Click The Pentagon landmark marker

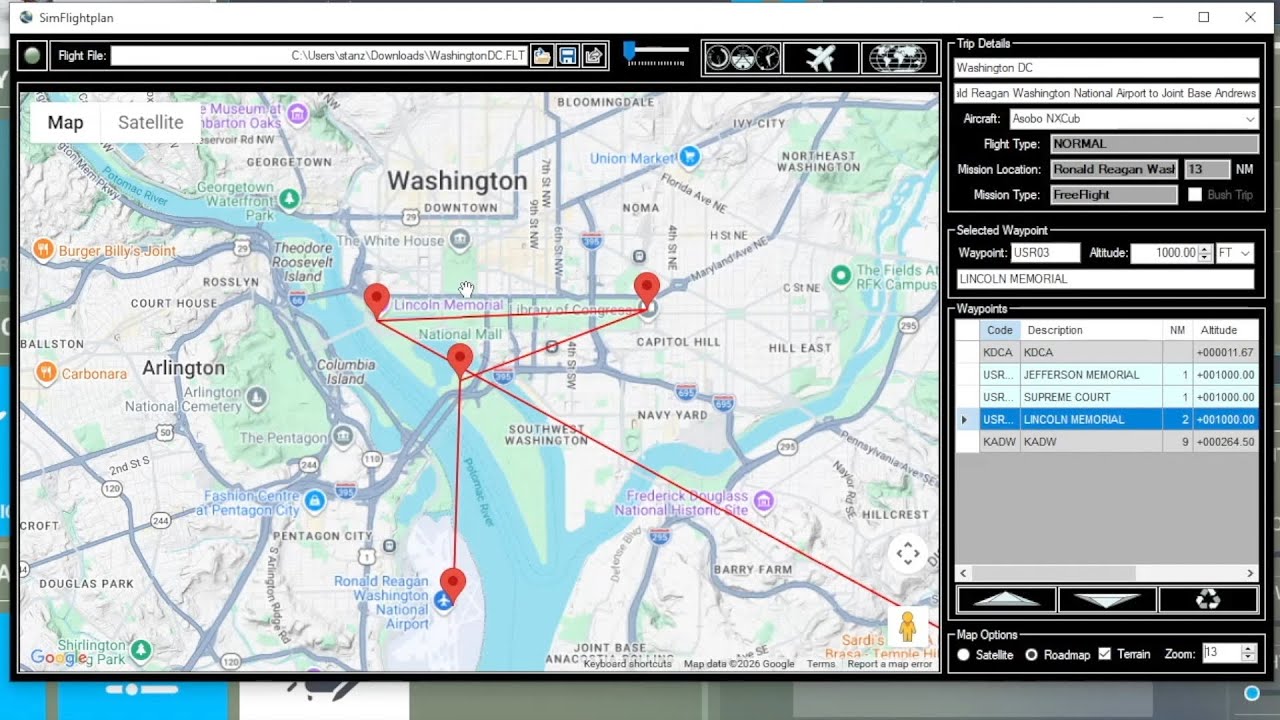(x=343, y=436)
